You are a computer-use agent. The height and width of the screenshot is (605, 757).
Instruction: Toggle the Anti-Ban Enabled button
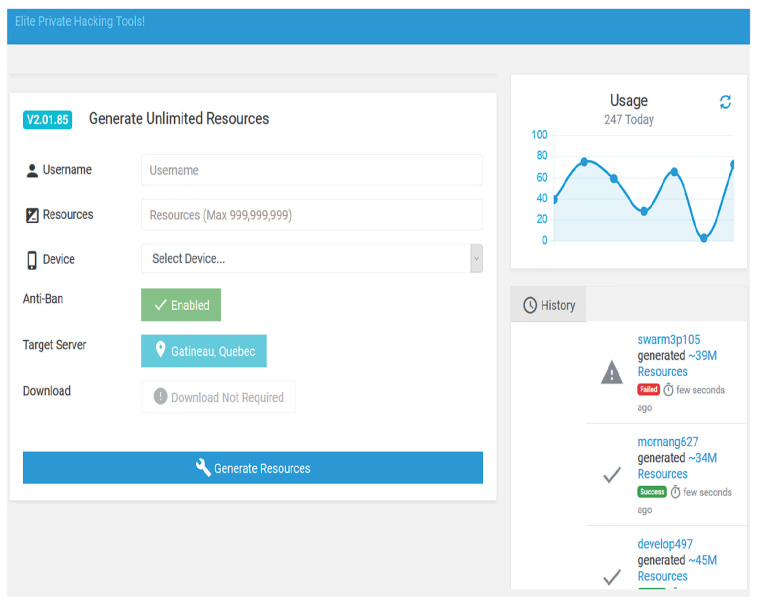181,305
